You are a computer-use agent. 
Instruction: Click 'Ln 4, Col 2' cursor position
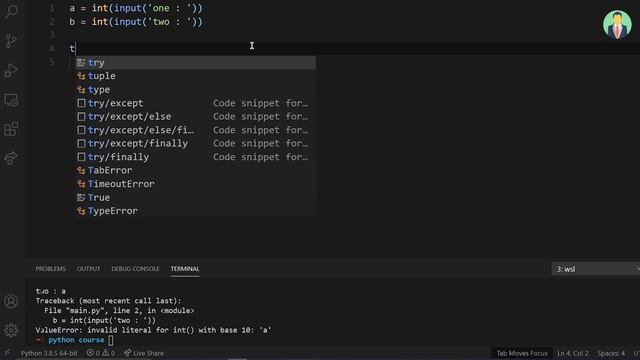pos(573,353)
